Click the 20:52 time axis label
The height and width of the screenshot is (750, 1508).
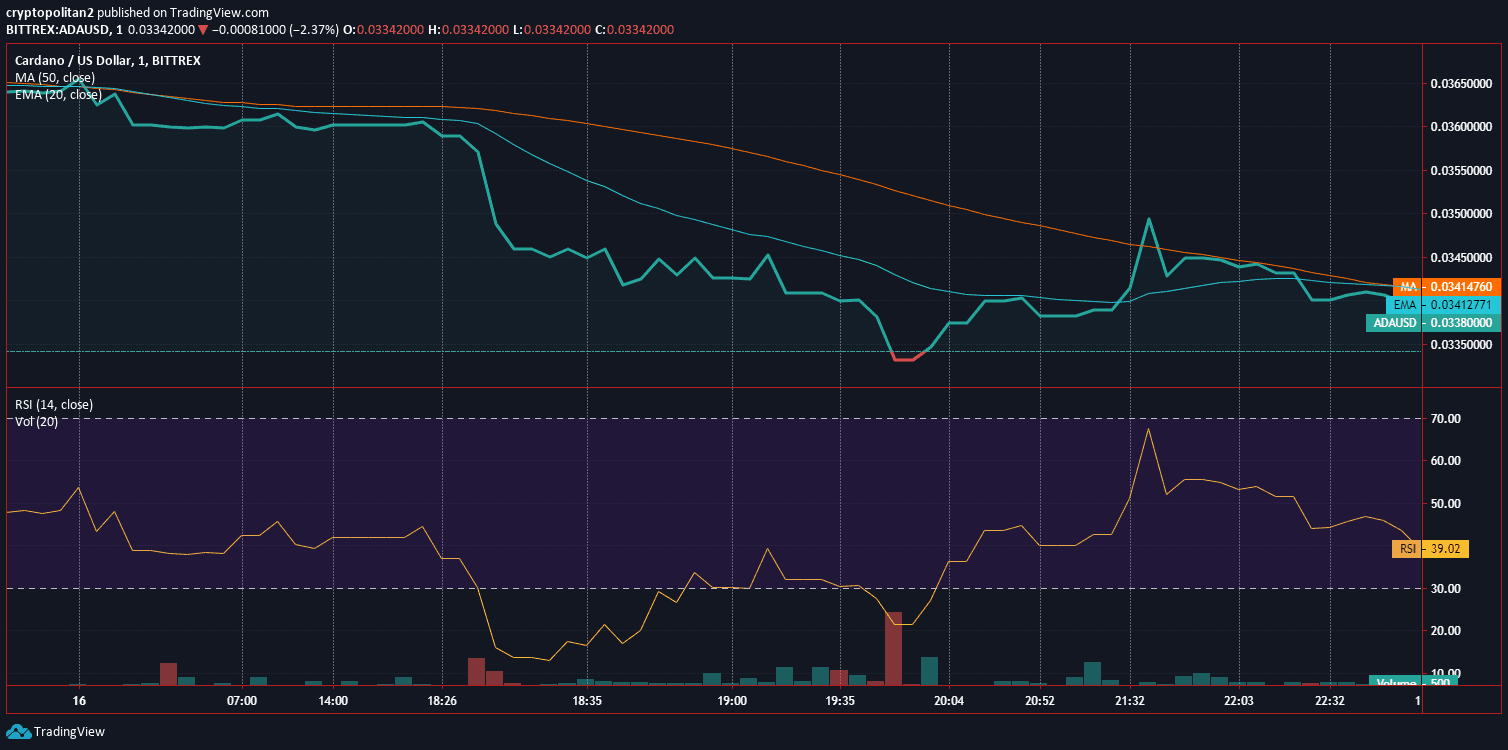1040,702
